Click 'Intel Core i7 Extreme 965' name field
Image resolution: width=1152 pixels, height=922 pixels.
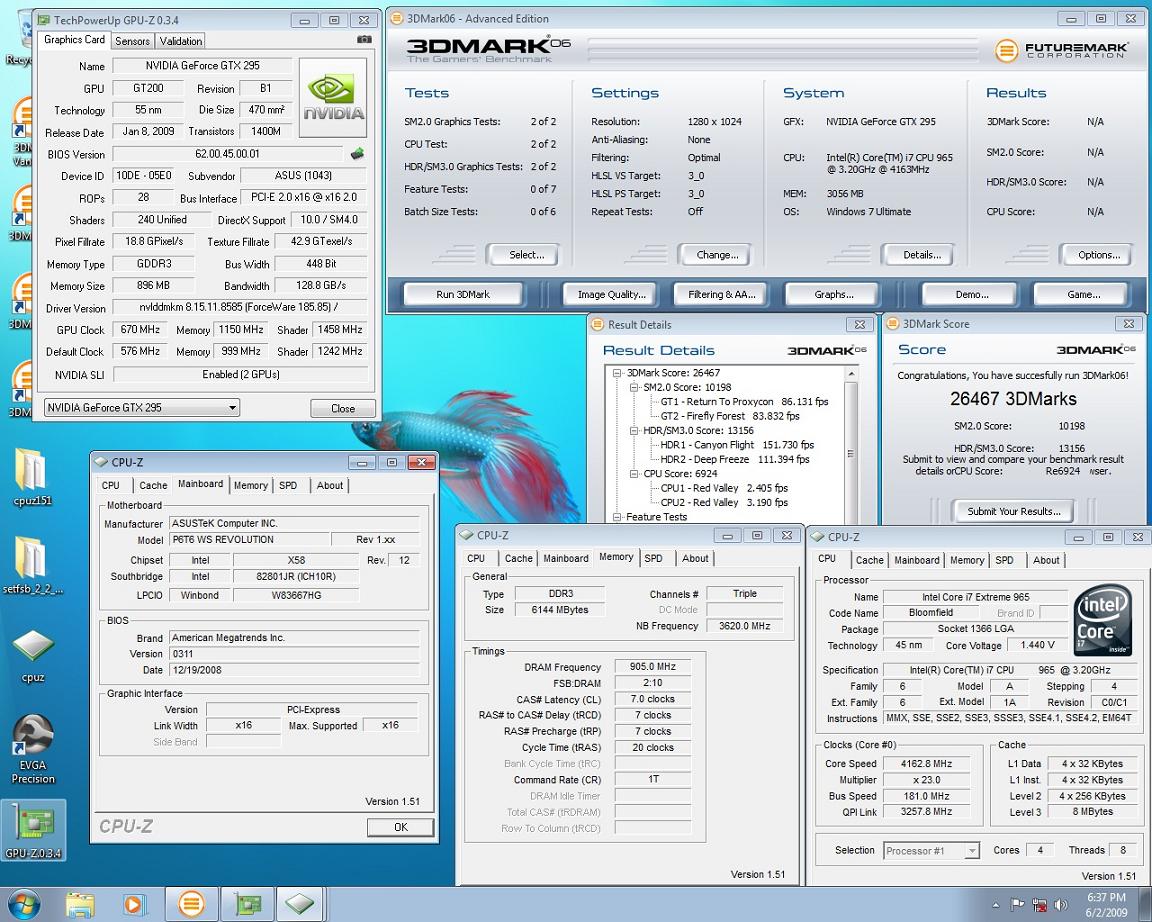pos(975,597)
